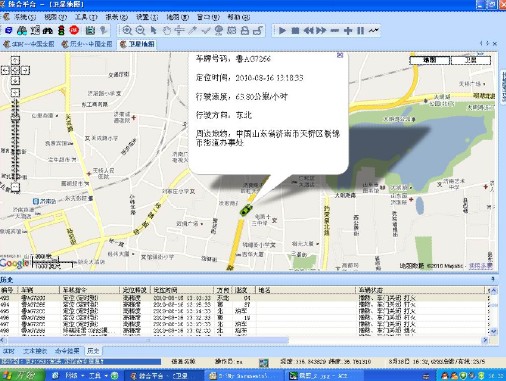The height and width of the screenshot is (381, 506).
Task: Pan map up with arrow control
Action: (15, 60)
